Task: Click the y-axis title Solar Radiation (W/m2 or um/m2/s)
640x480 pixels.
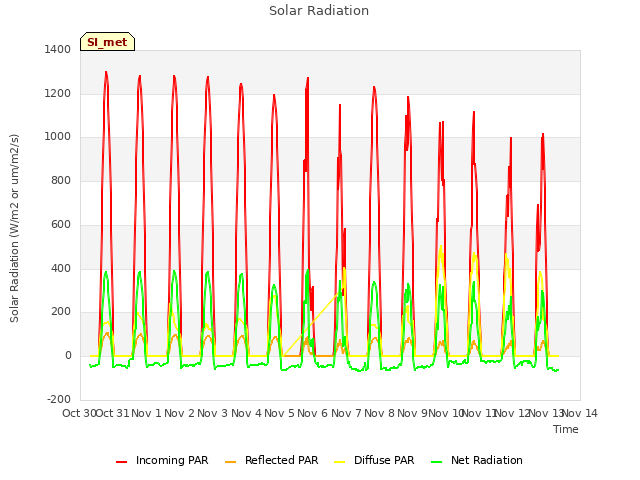Action: click(x=14, y=228)
